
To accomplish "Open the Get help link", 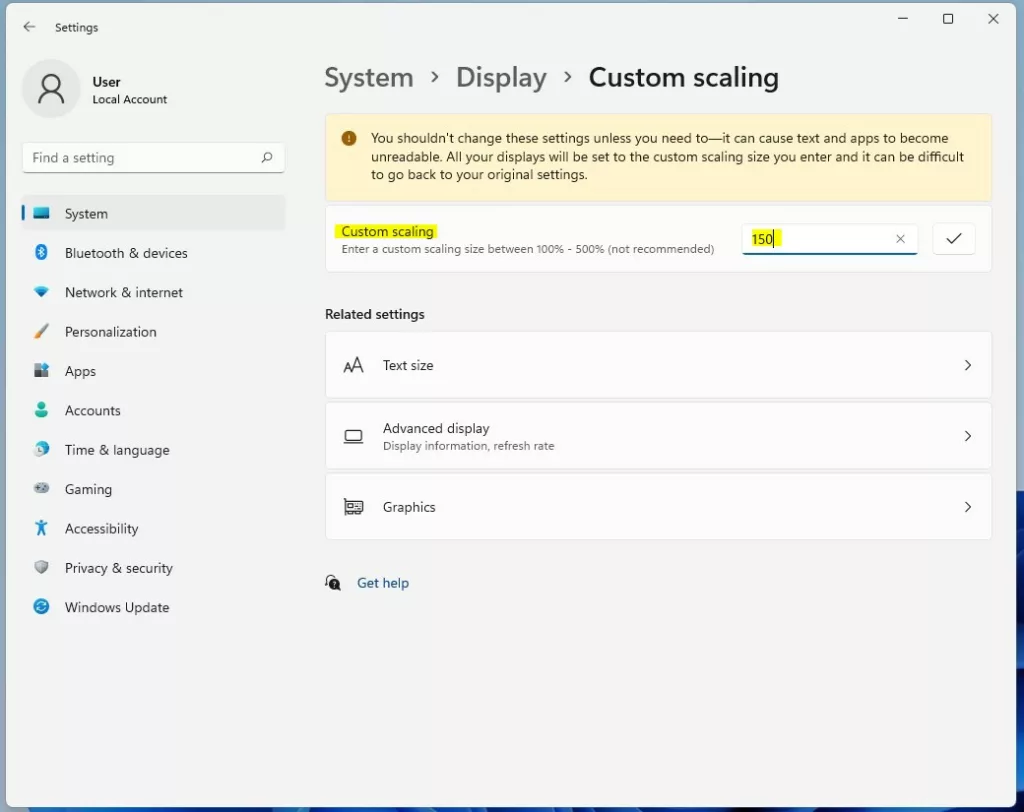I will pyautogui.click(x=383, y=583).
